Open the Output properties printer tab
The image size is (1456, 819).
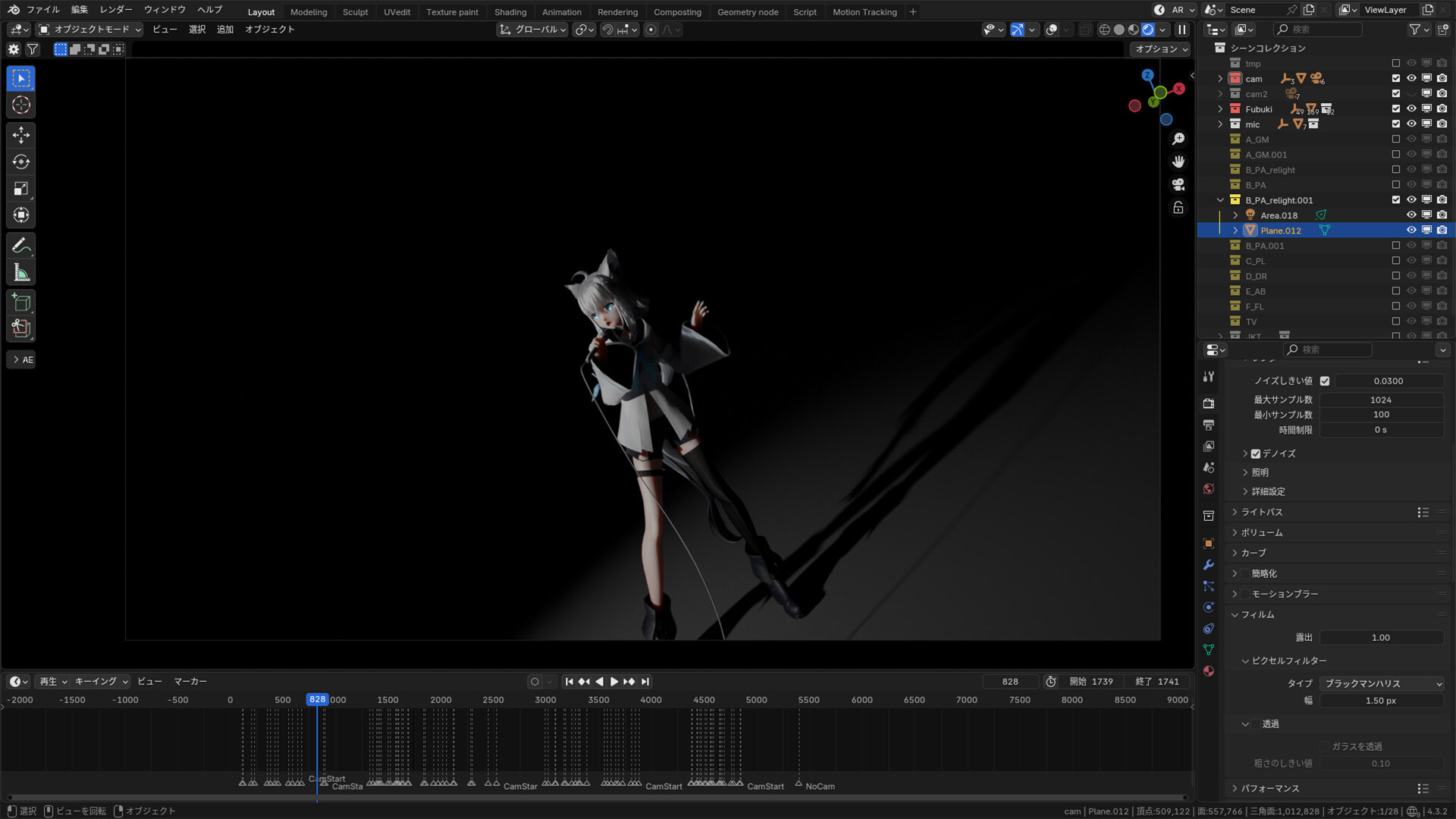point(1209,425)
